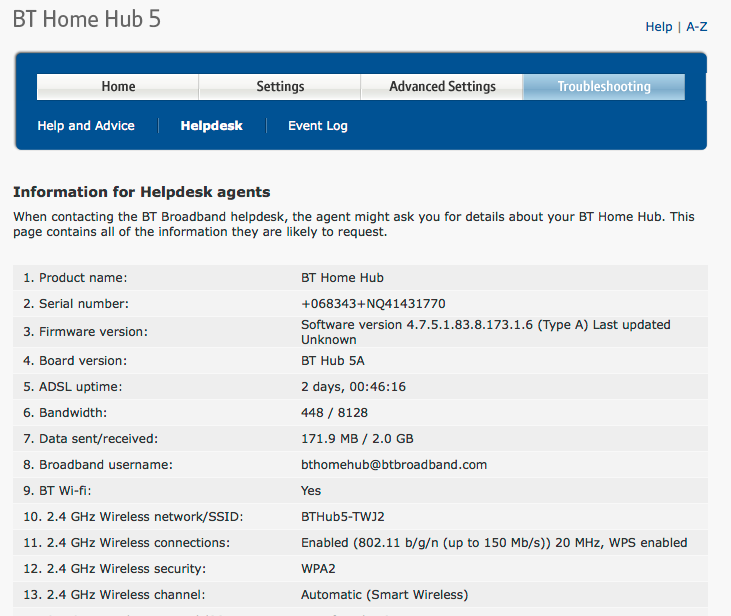Click the Help link in the header
The height and width of the screenshot is (616, 731).
click(659, 27)
